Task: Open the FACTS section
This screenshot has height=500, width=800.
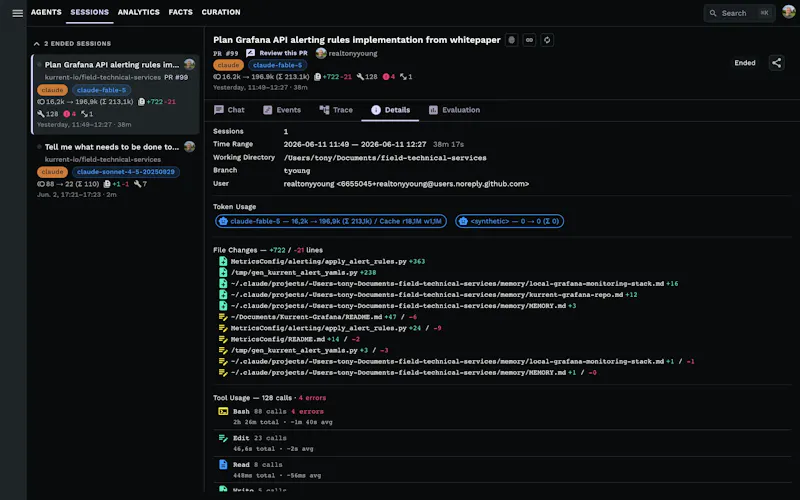Action: [181, 12]
